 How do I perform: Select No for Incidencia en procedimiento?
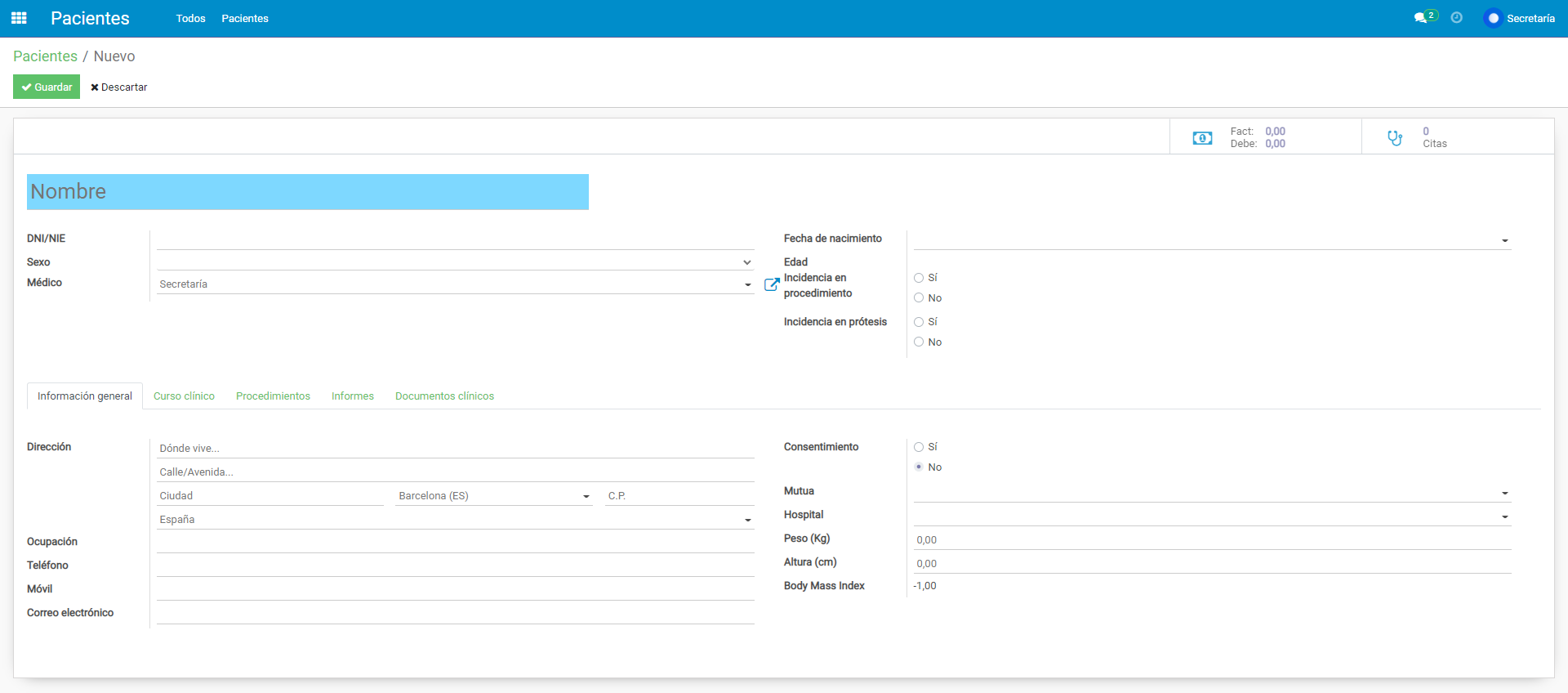click(919, 298)
